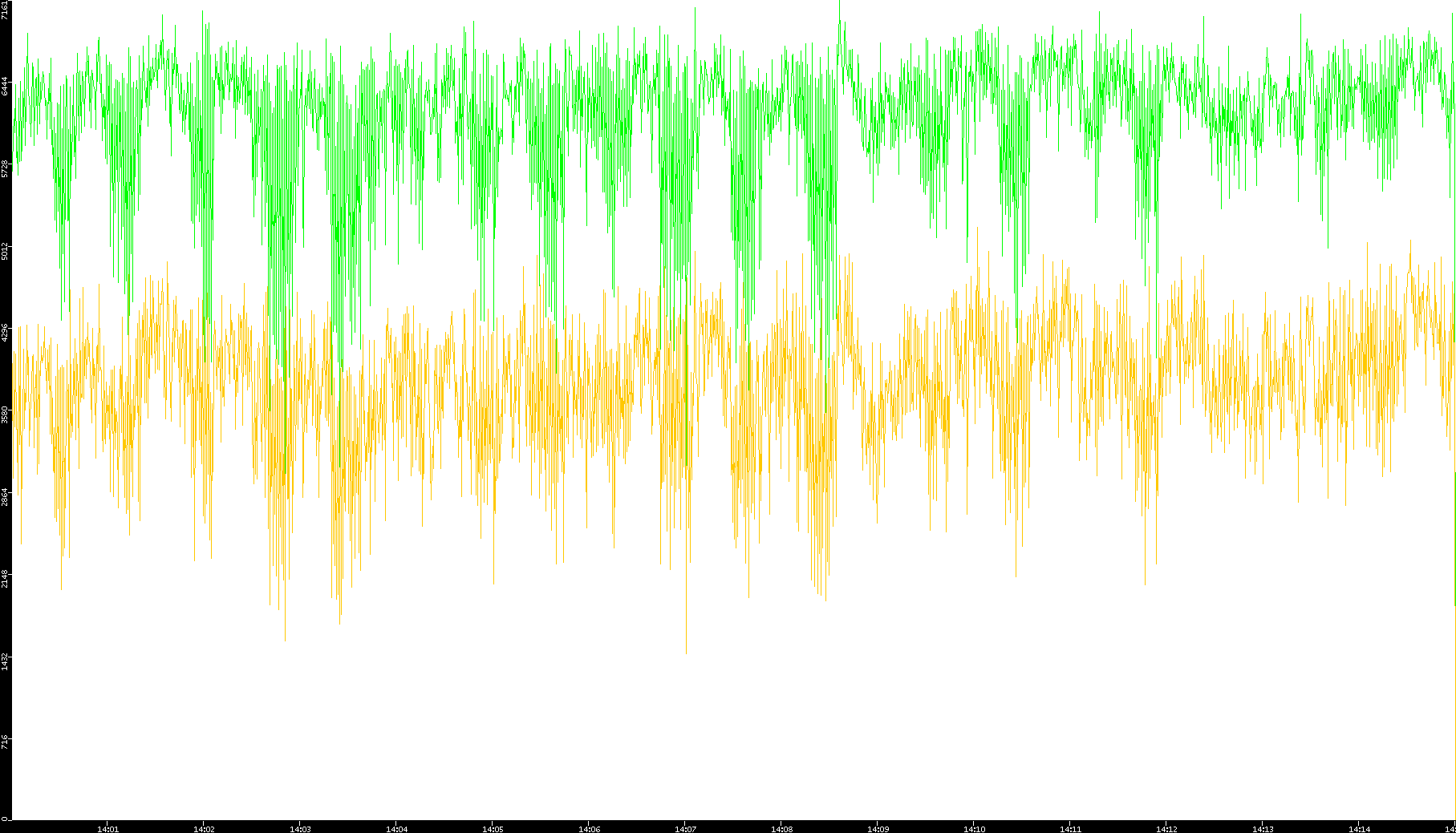Select the 3580 vertical axis value
The width and height of the screenshot is (1456, 833).
pyautogui.click(x=6, y=414)
